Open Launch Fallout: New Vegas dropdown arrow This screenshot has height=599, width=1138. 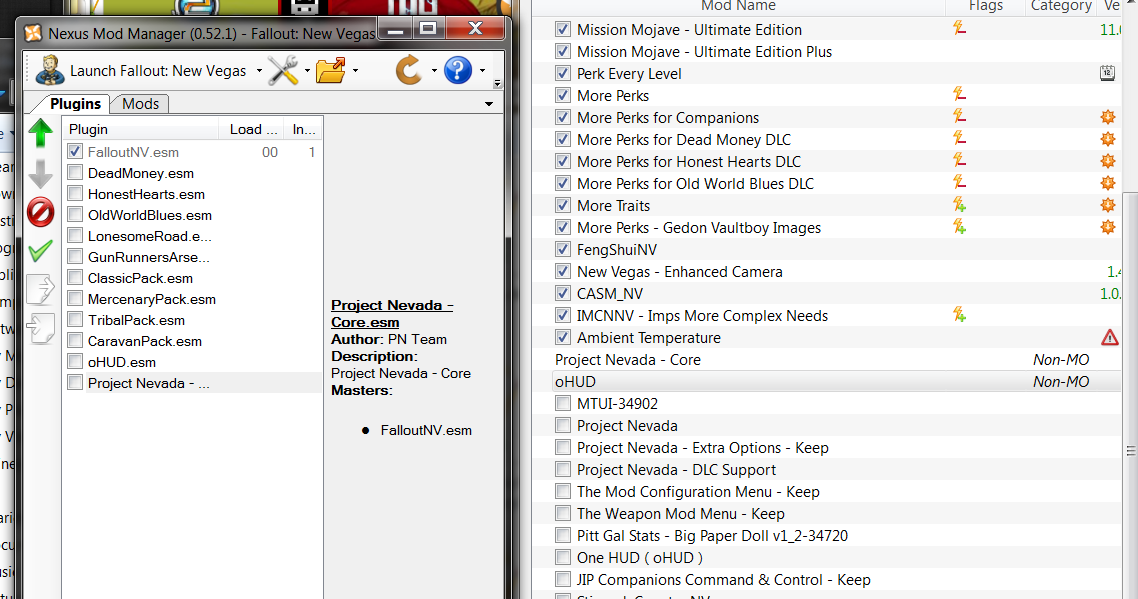click(259, 71)
